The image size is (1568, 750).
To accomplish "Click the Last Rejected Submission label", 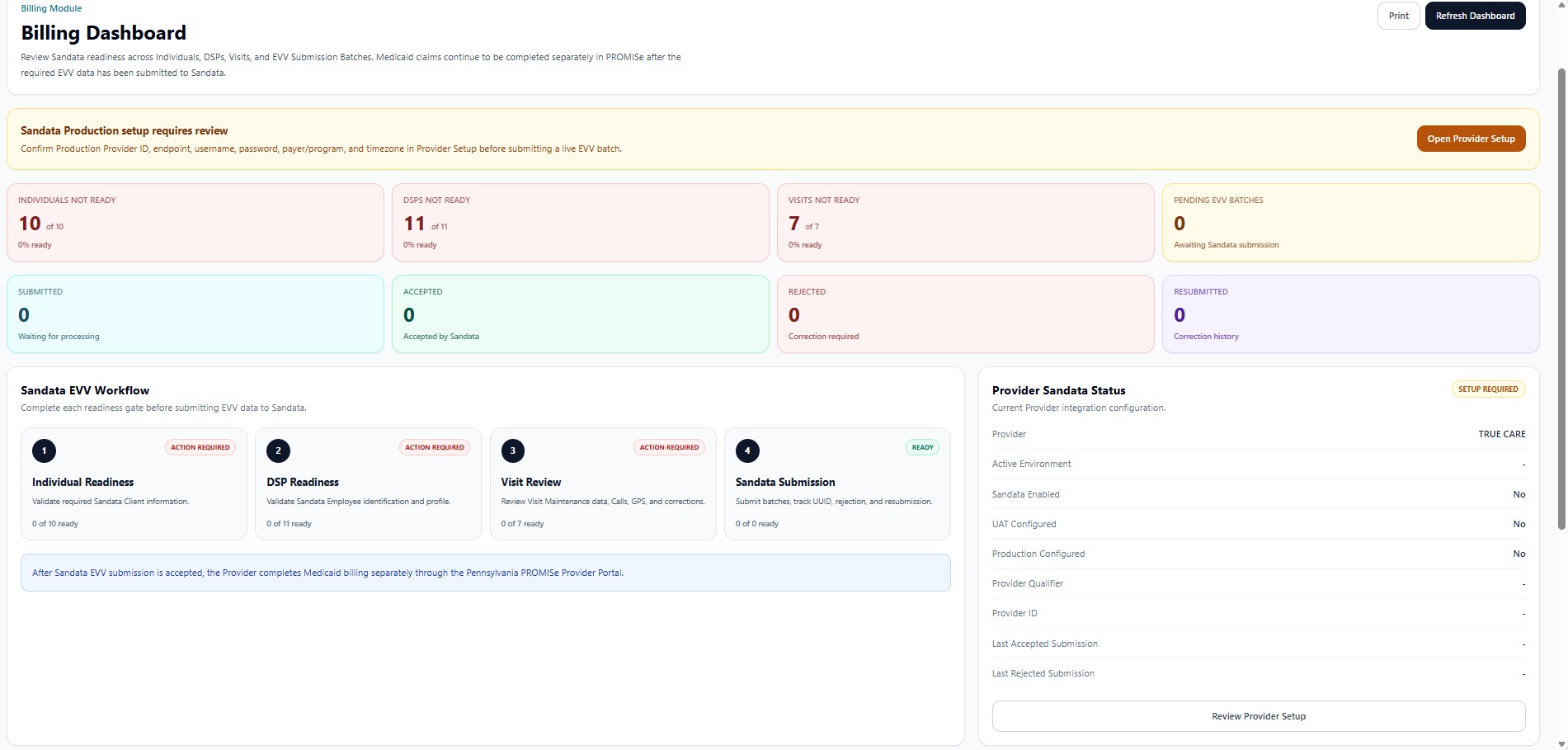I will click(x=1043, y=673).
